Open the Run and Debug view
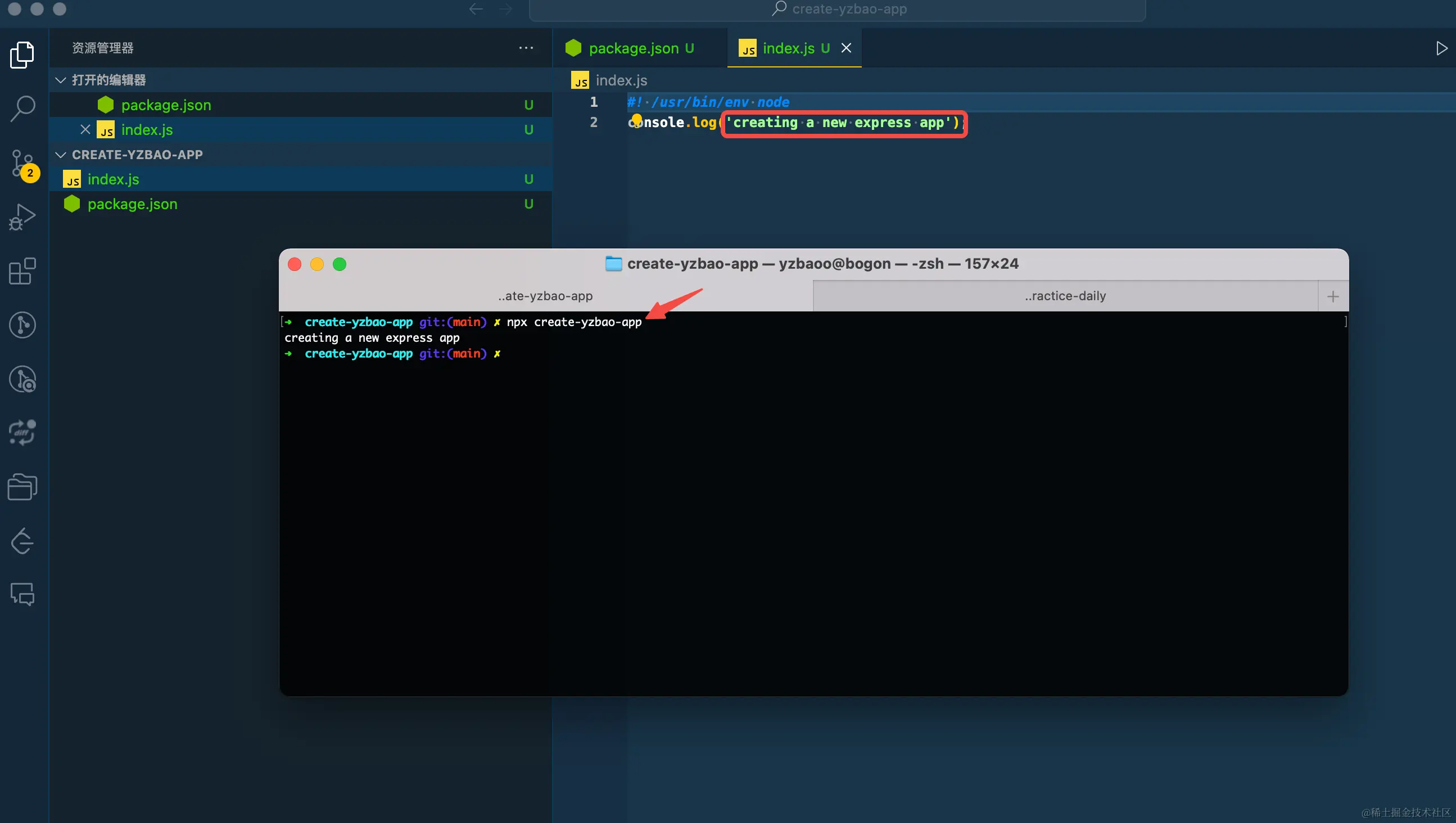This screenshot has width=1456, height=823. [22, 217]
